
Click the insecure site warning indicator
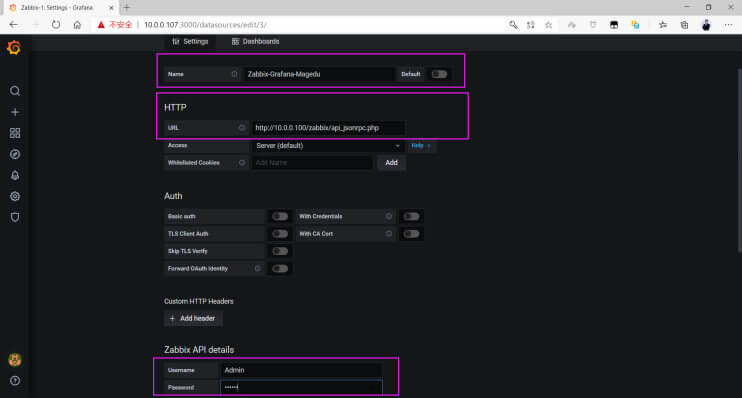pos(115,25)
